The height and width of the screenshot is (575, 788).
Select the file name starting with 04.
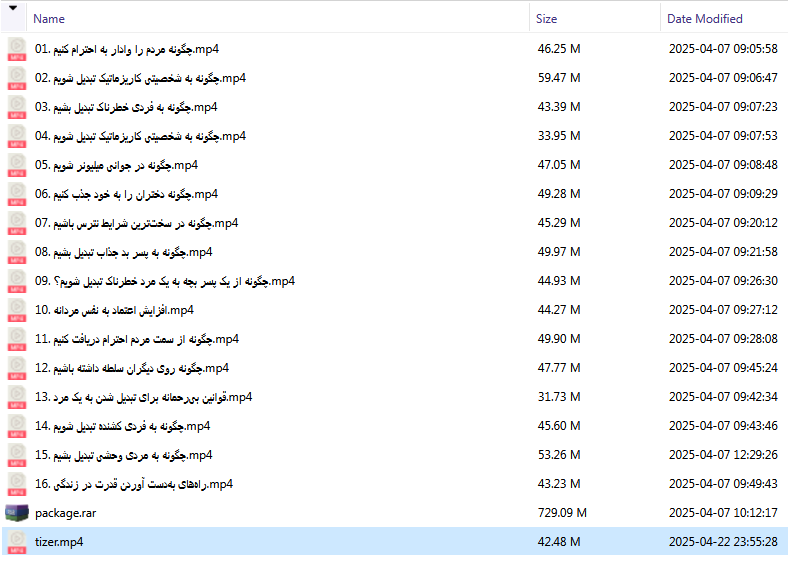point(140,136)
